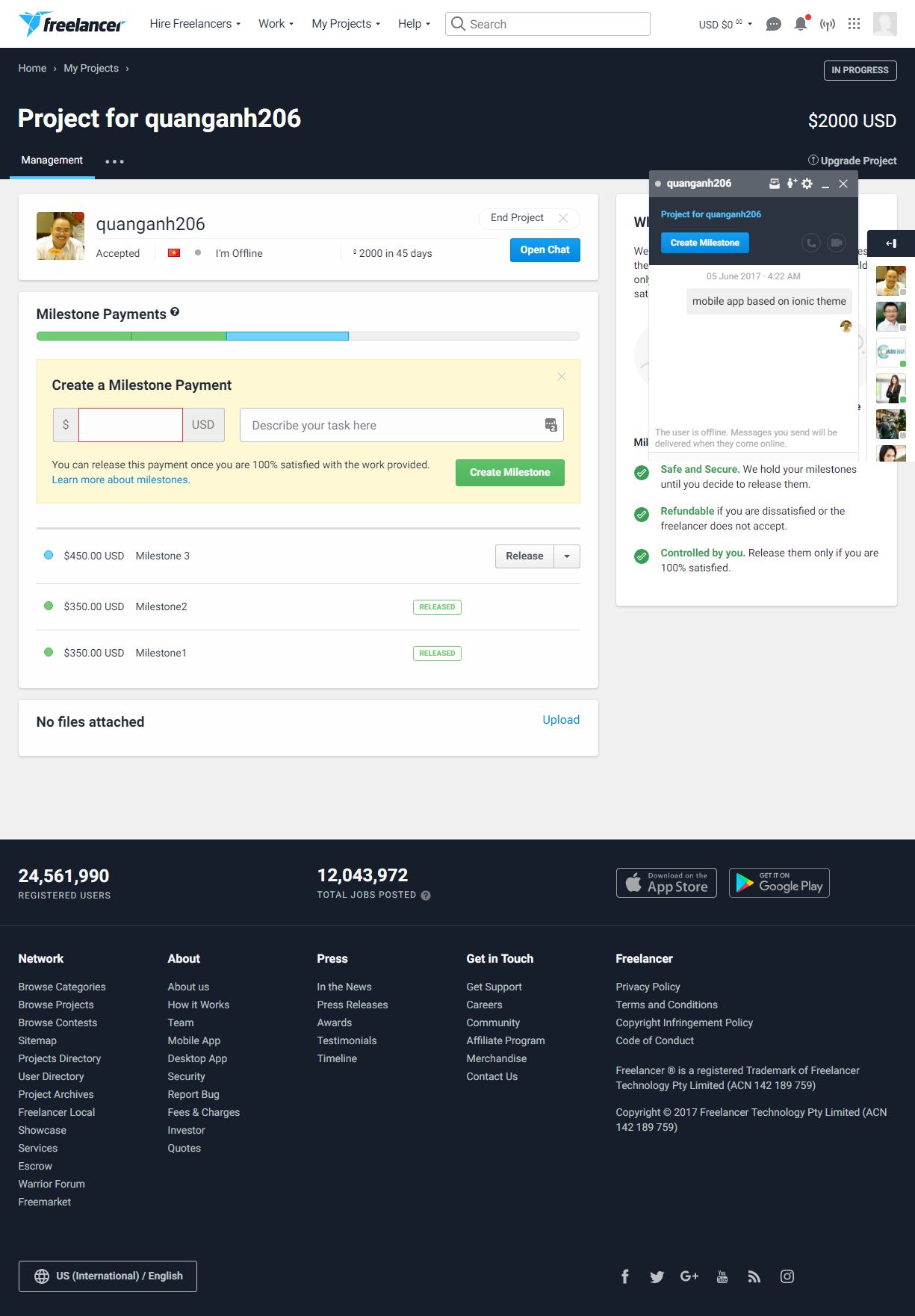
Task: Open Get Support footer link
Action: (494, 987)
